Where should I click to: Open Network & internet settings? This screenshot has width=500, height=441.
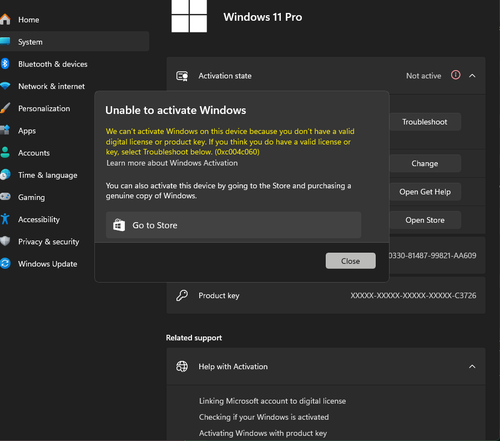pos(51,86)
